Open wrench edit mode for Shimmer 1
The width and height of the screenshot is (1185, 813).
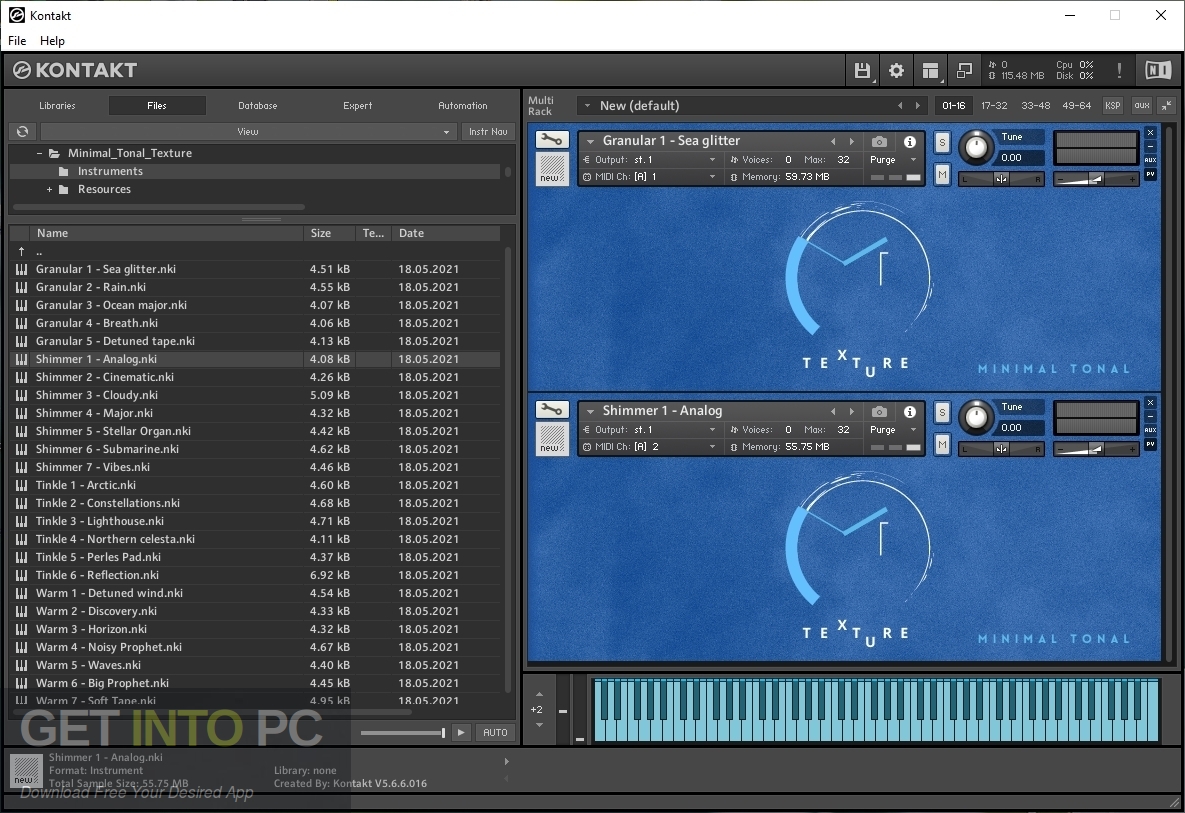pos(552,410)
